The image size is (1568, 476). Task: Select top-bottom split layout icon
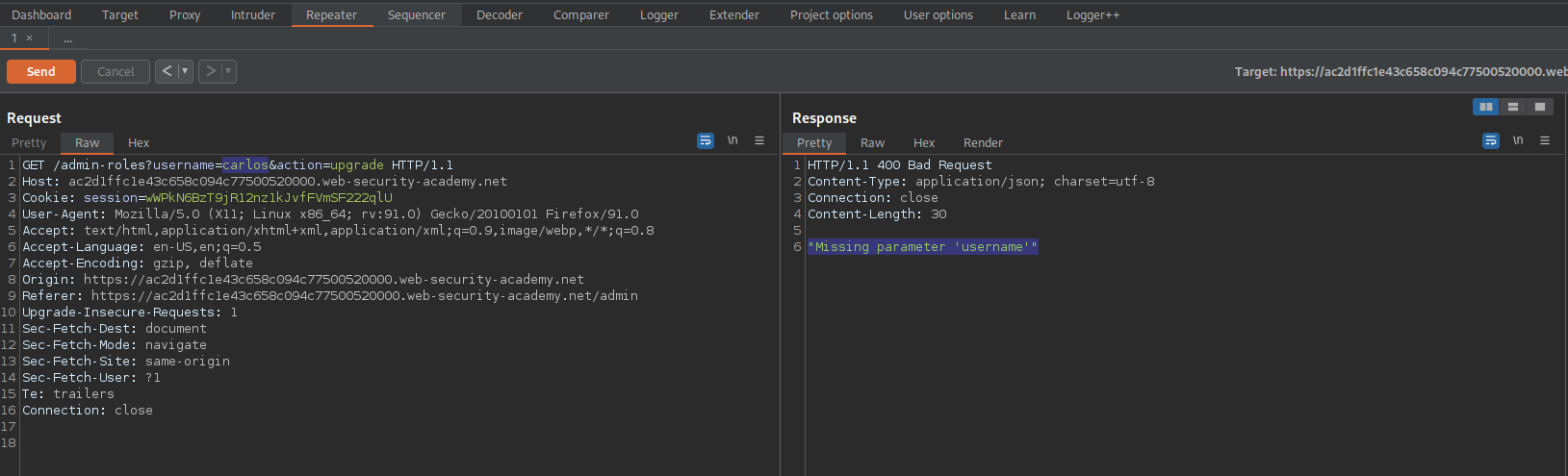point(1513,107)
